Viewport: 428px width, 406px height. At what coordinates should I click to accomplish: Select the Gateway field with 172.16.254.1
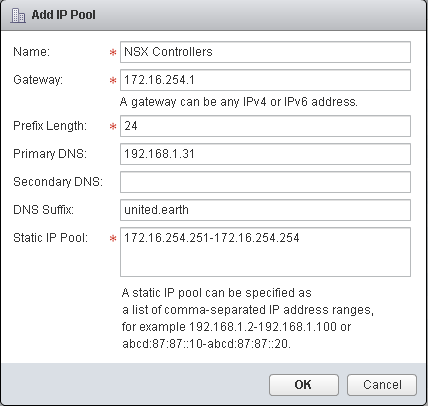coord(265,80)
